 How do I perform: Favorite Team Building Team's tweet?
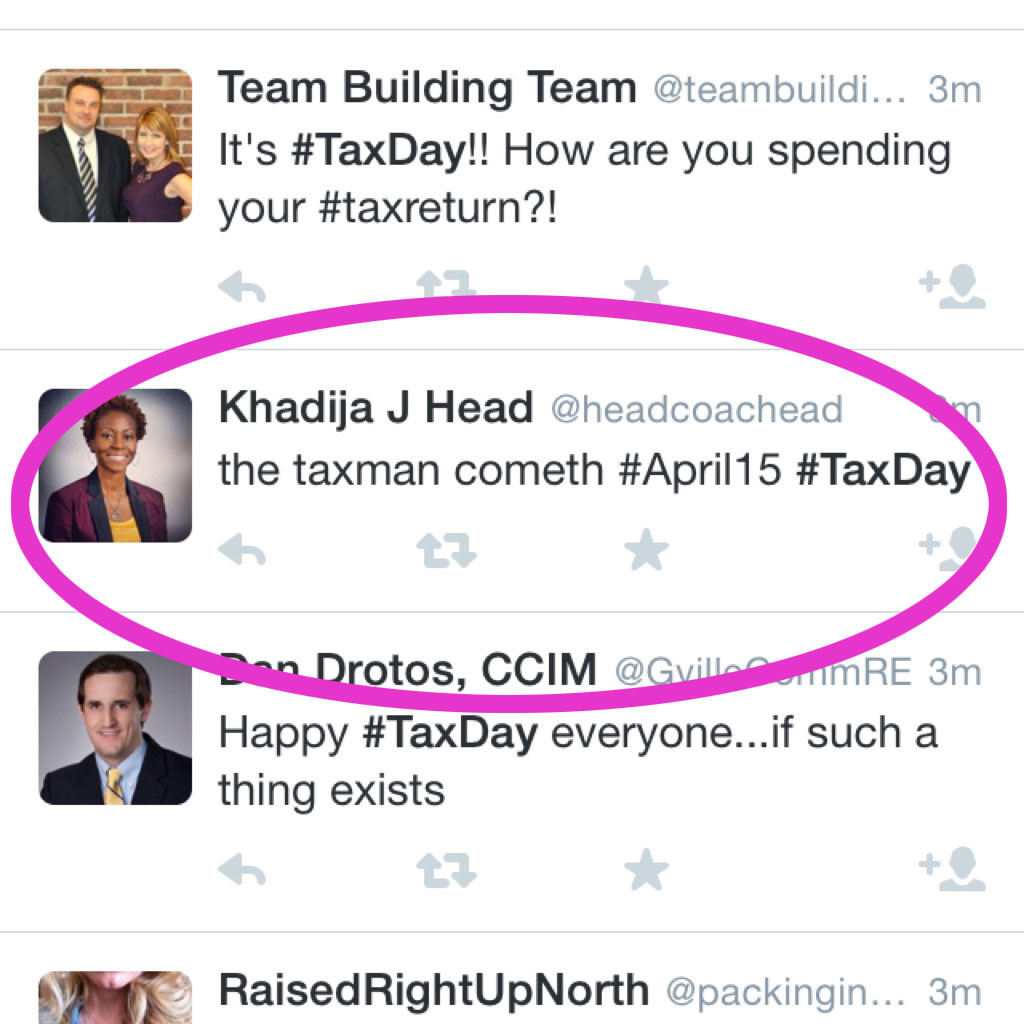(x=646, y=285)
